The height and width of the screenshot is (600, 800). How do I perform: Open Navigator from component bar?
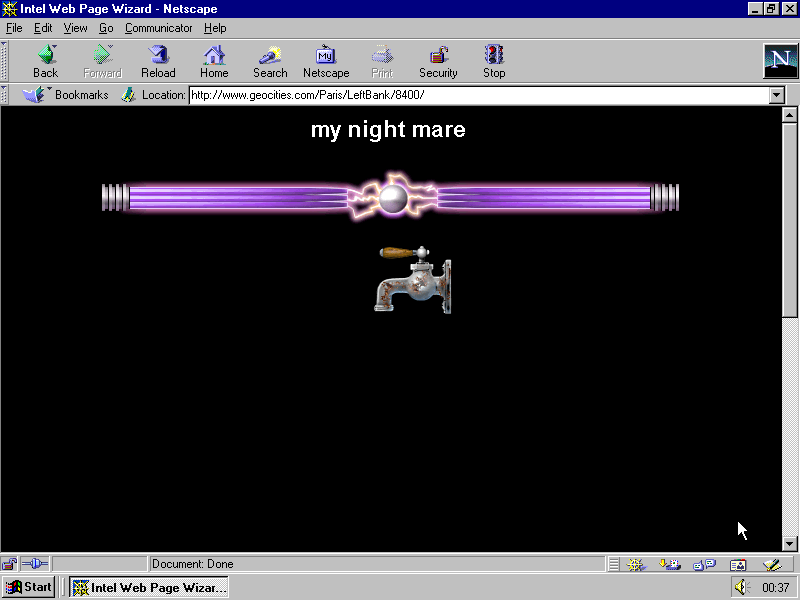point(636,564)
